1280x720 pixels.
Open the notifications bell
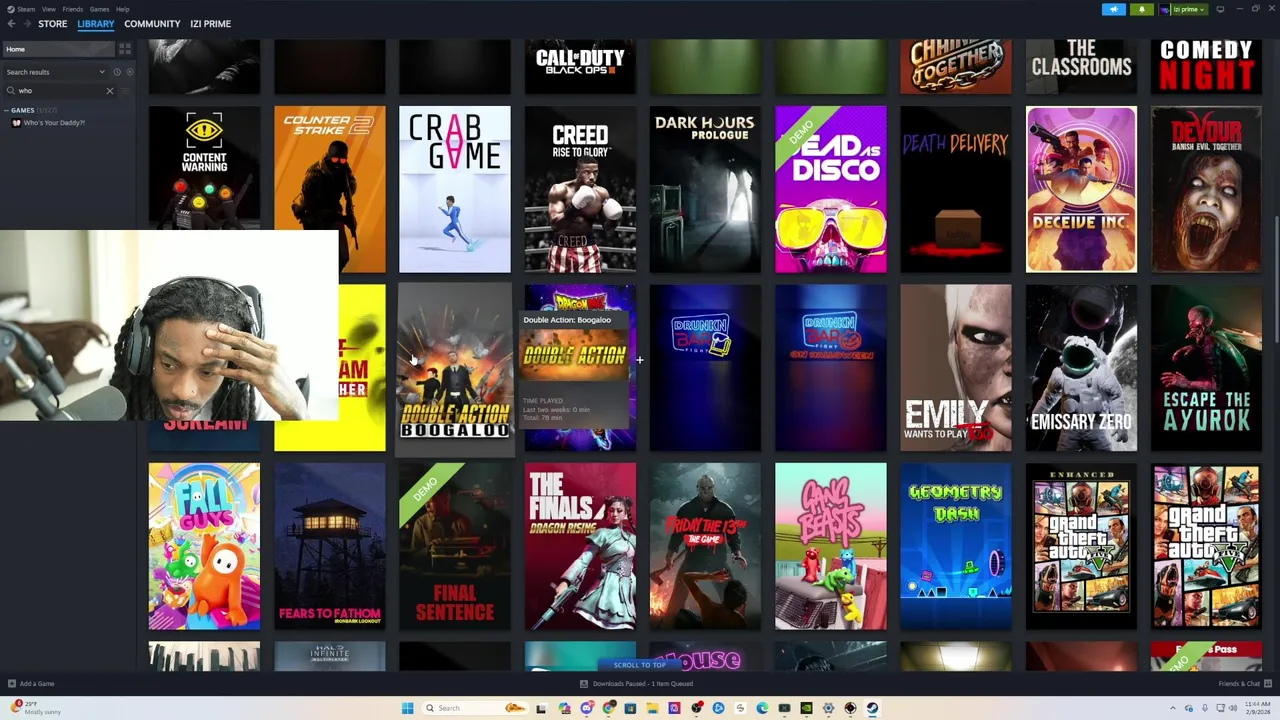(x=1142, y=9)
